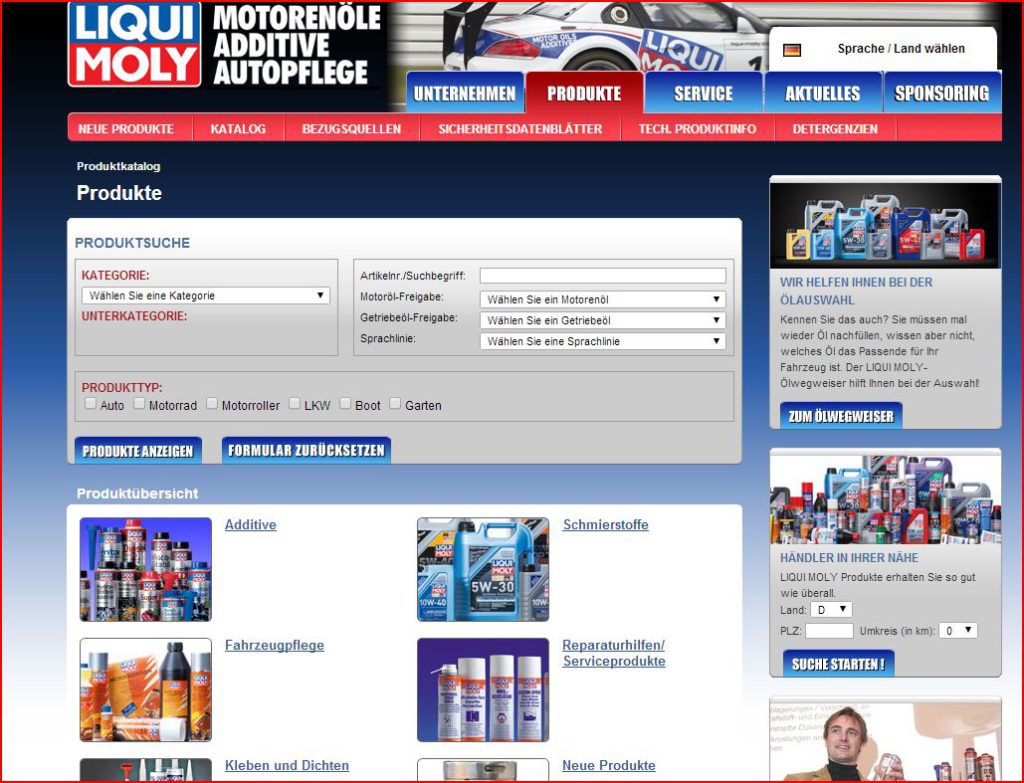
Task: Click the PRODUKTE ANZEIGEN button
Action: pos(138,450)
